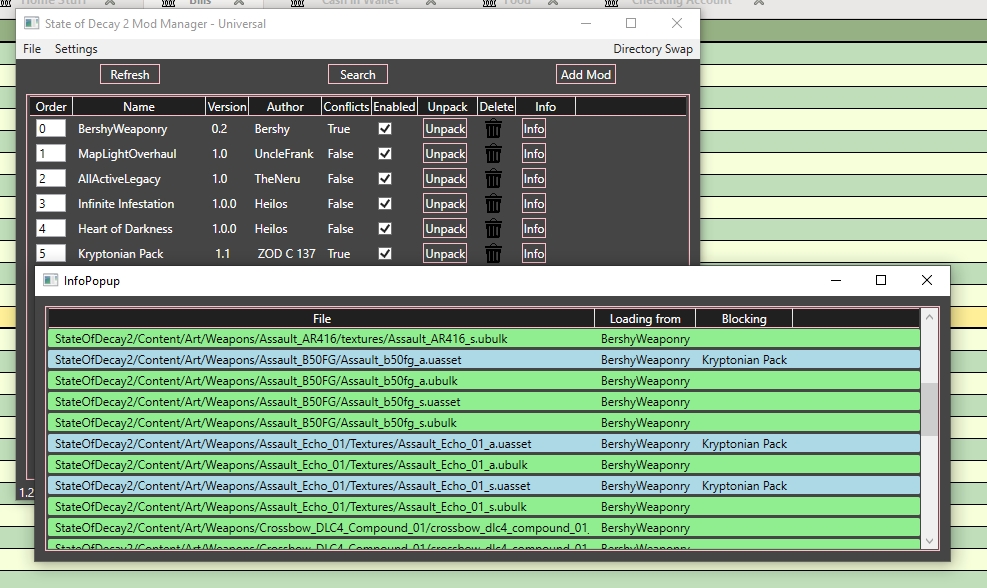This screenshot has width=987, height=588.
Task: Click the Kryptonian Pack order field
Action: click(x=50, y=254)
